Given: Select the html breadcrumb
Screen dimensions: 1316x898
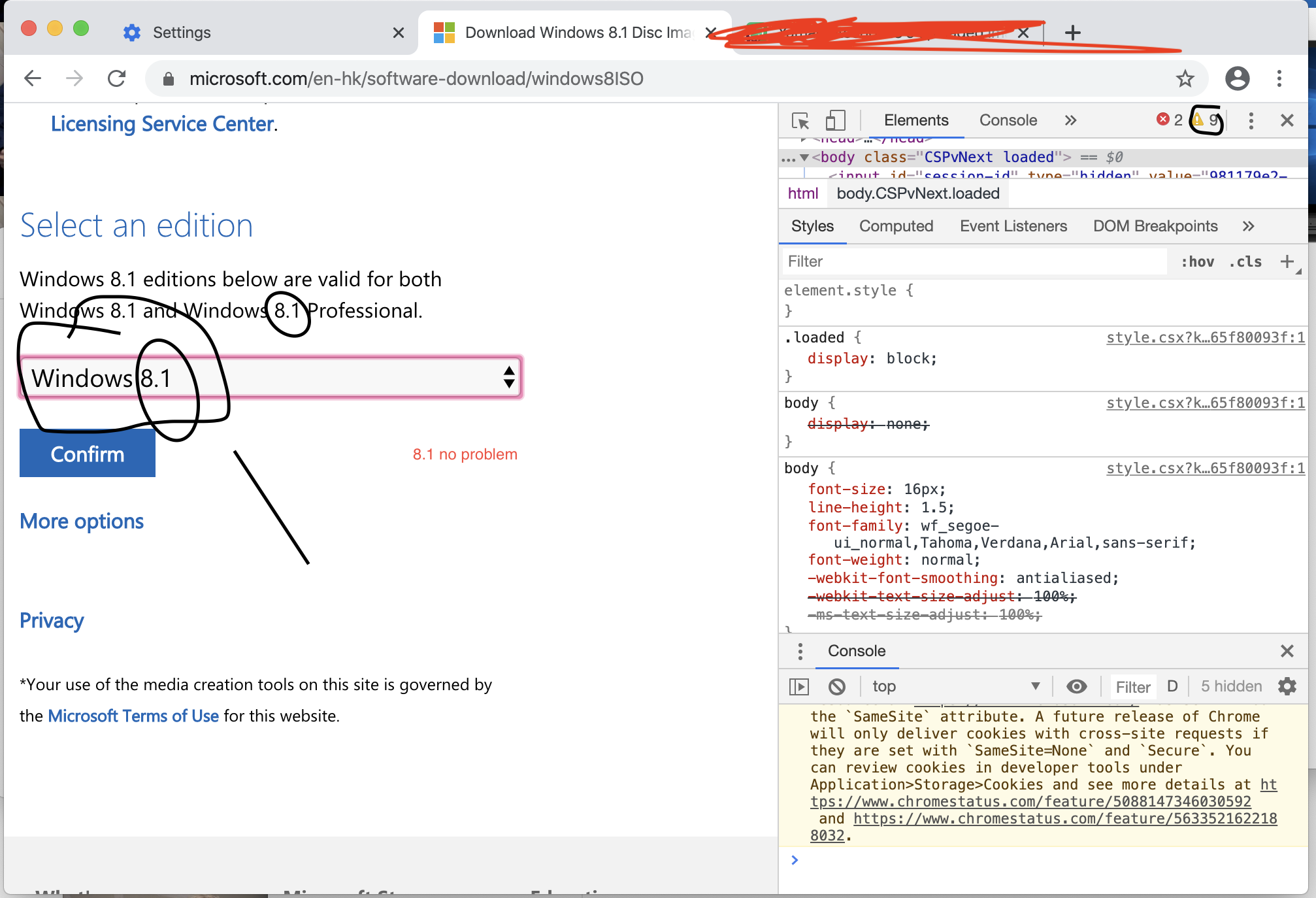Looking at the screenshot, I should point(802,193).
